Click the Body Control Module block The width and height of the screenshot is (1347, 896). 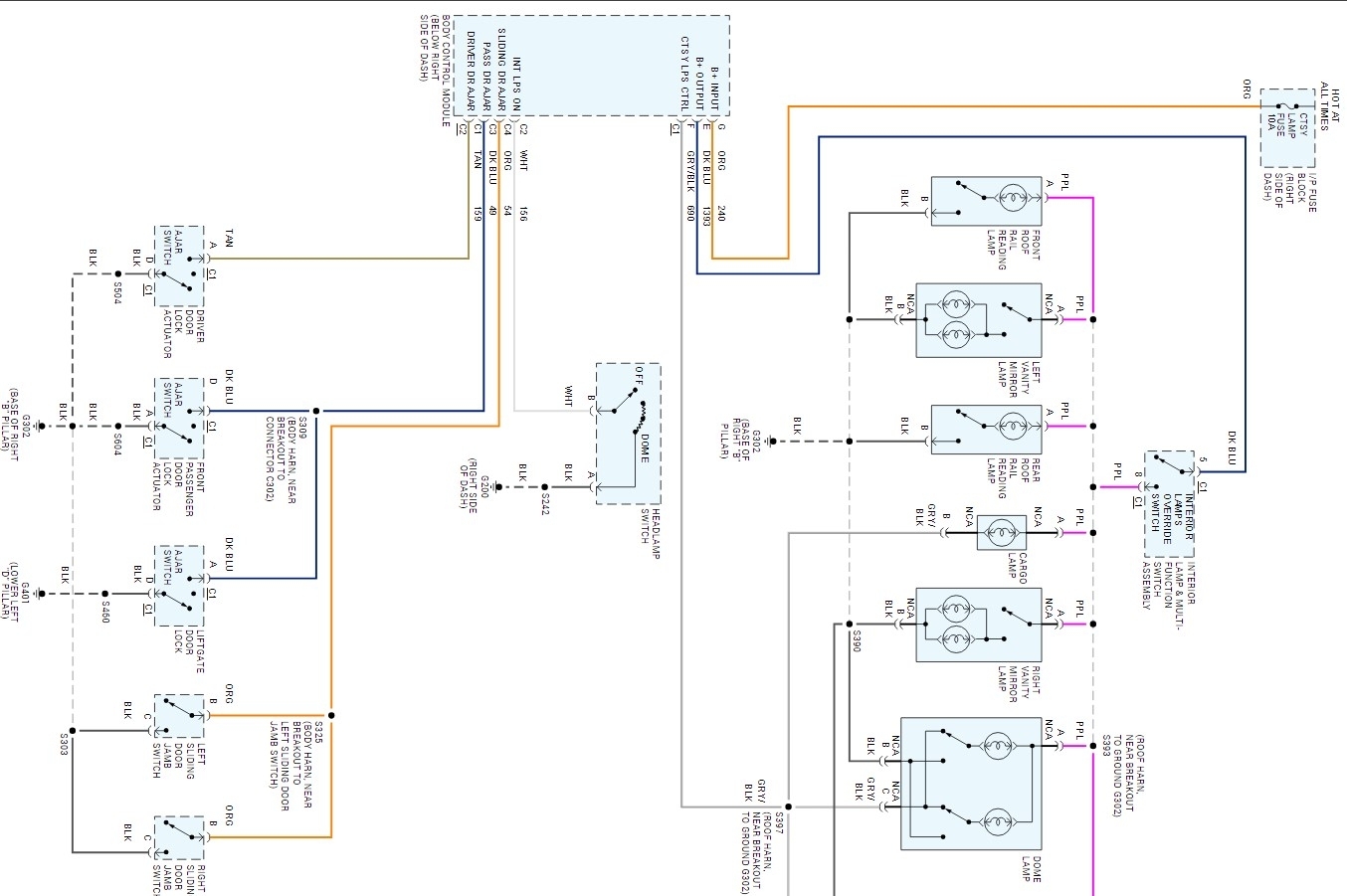click(592, 67)
